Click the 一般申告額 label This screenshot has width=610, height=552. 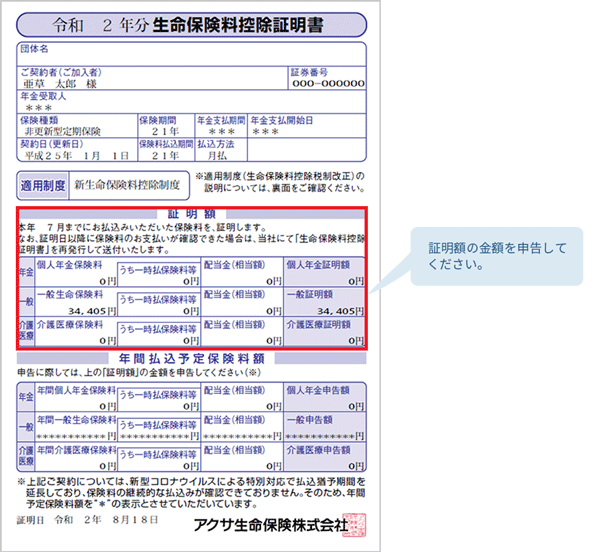[310, 420]
